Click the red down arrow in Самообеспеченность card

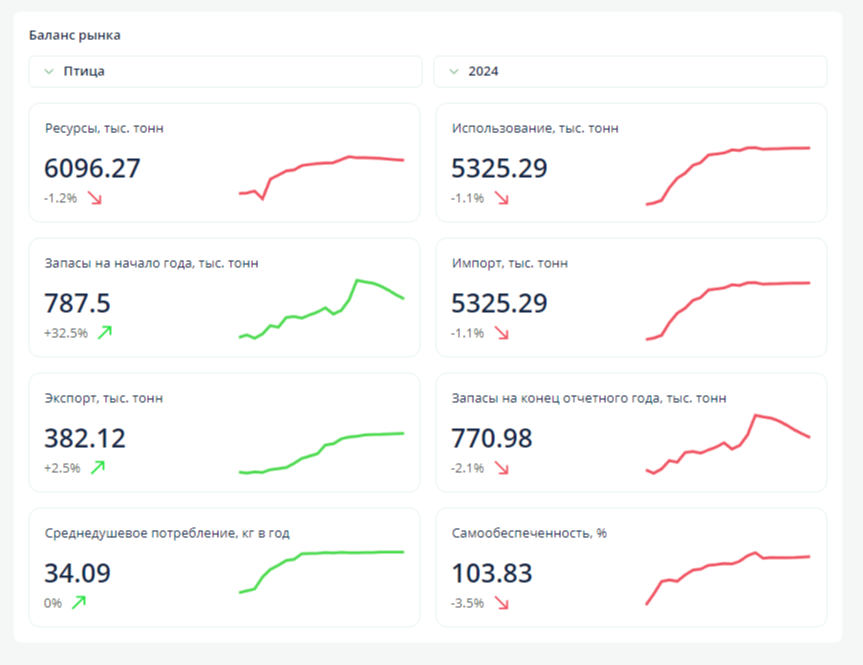click(x=502, y=603)
